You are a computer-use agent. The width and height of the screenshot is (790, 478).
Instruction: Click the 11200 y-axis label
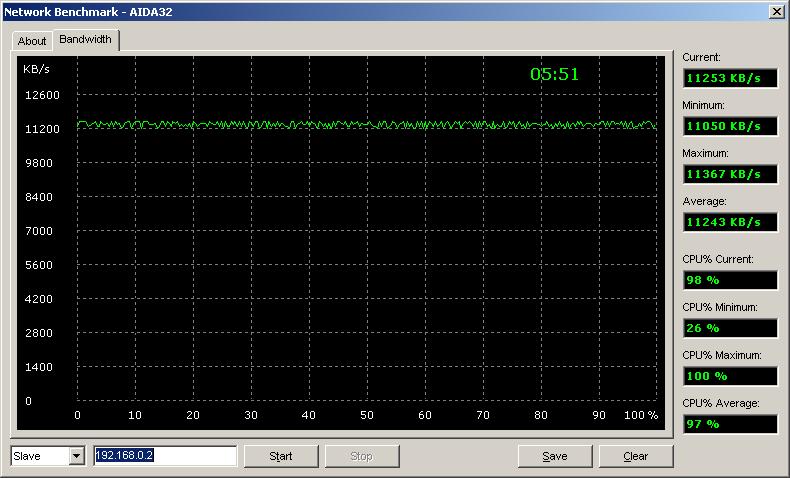tap(42, 129)
